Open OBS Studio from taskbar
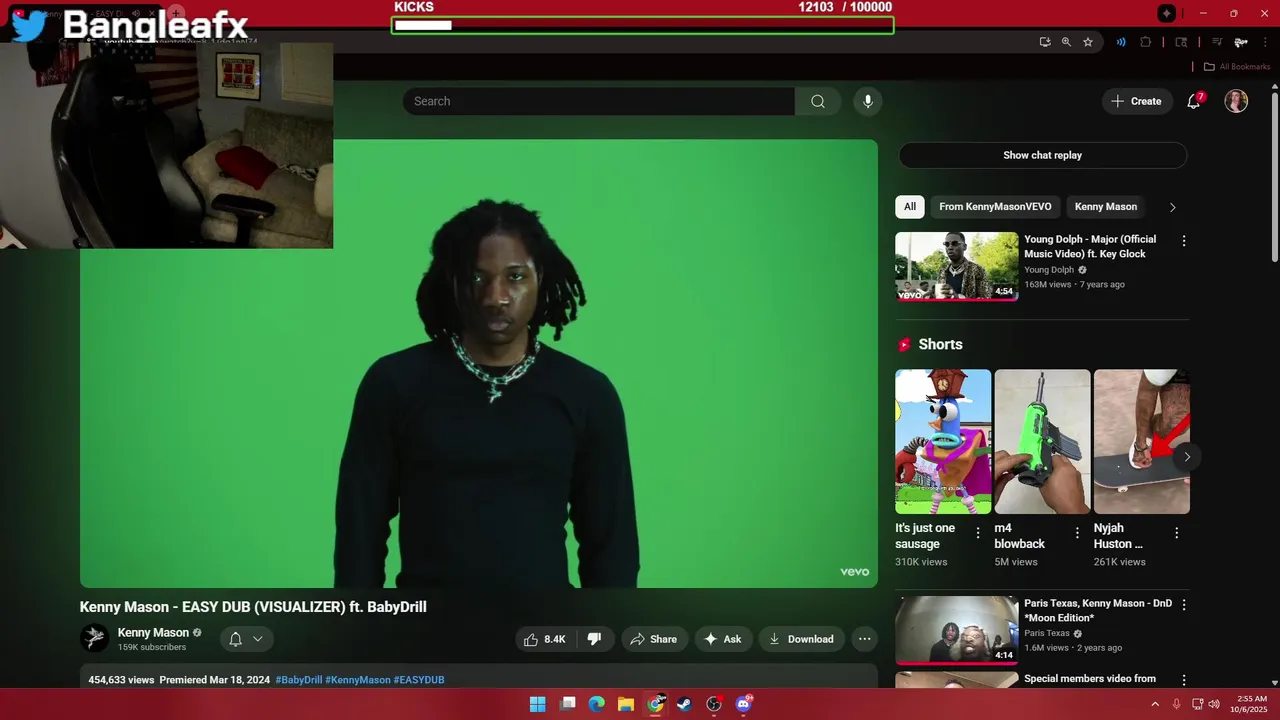The image size is (1280, 720). [714, 704]
